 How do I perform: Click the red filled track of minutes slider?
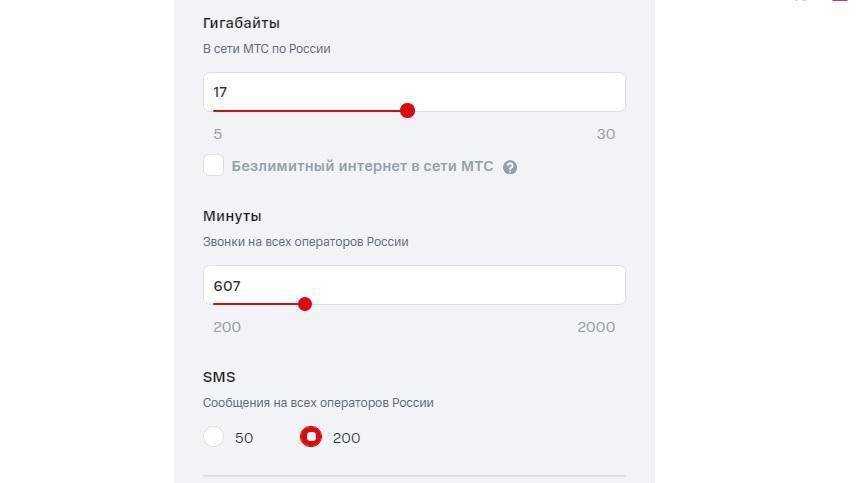point(257,304)
